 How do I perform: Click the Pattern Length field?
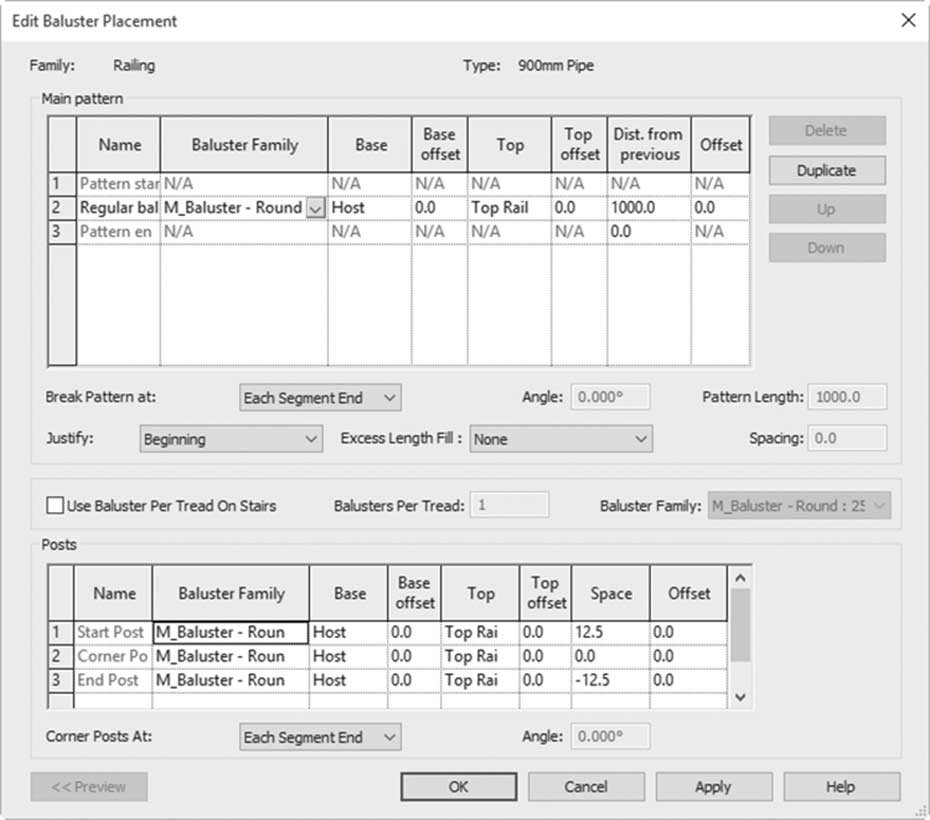click(848, 397)
